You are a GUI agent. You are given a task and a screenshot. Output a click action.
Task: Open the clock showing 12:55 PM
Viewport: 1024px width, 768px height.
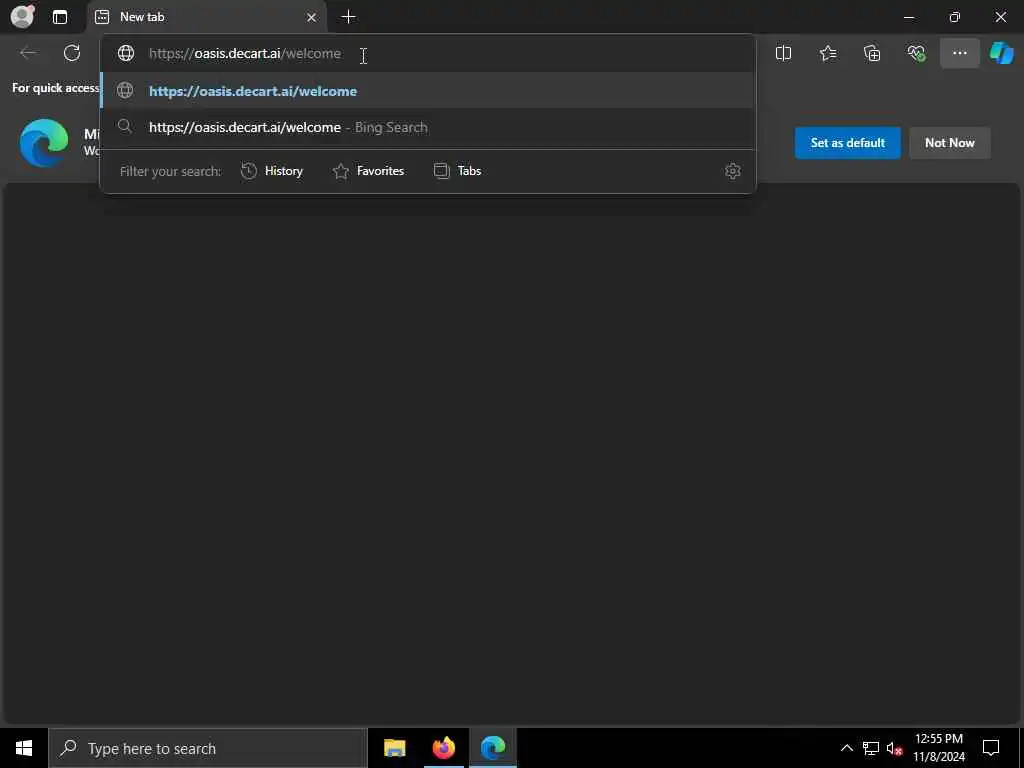[x=938, y=748]
